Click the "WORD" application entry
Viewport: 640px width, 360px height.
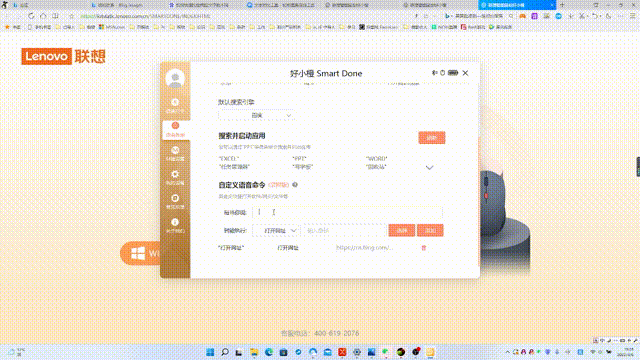[376, 158]
